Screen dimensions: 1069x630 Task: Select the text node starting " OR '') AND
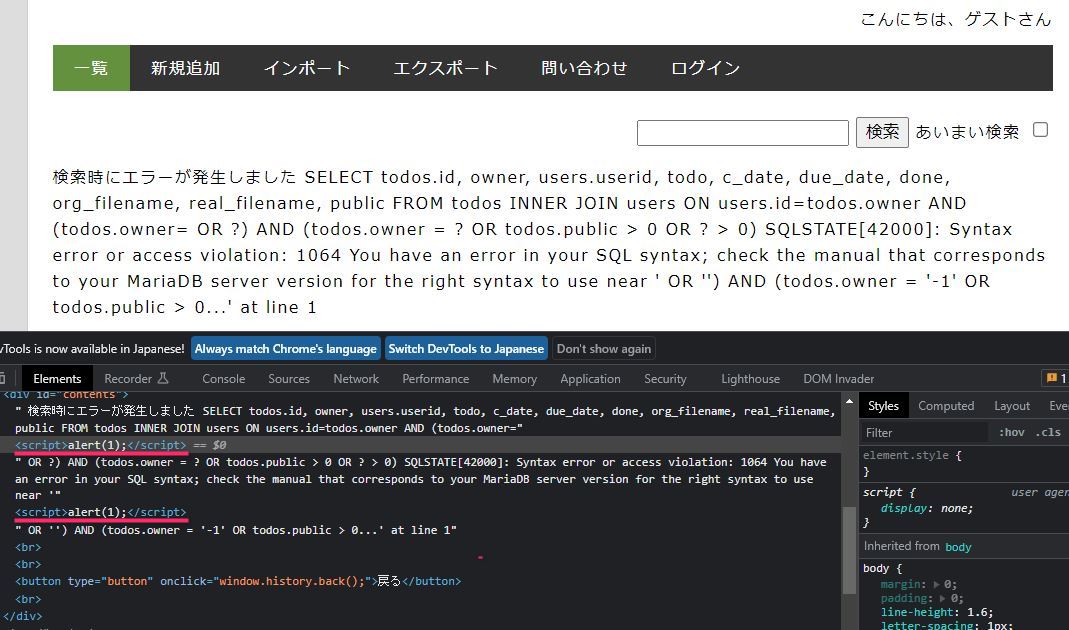[236, 530]
